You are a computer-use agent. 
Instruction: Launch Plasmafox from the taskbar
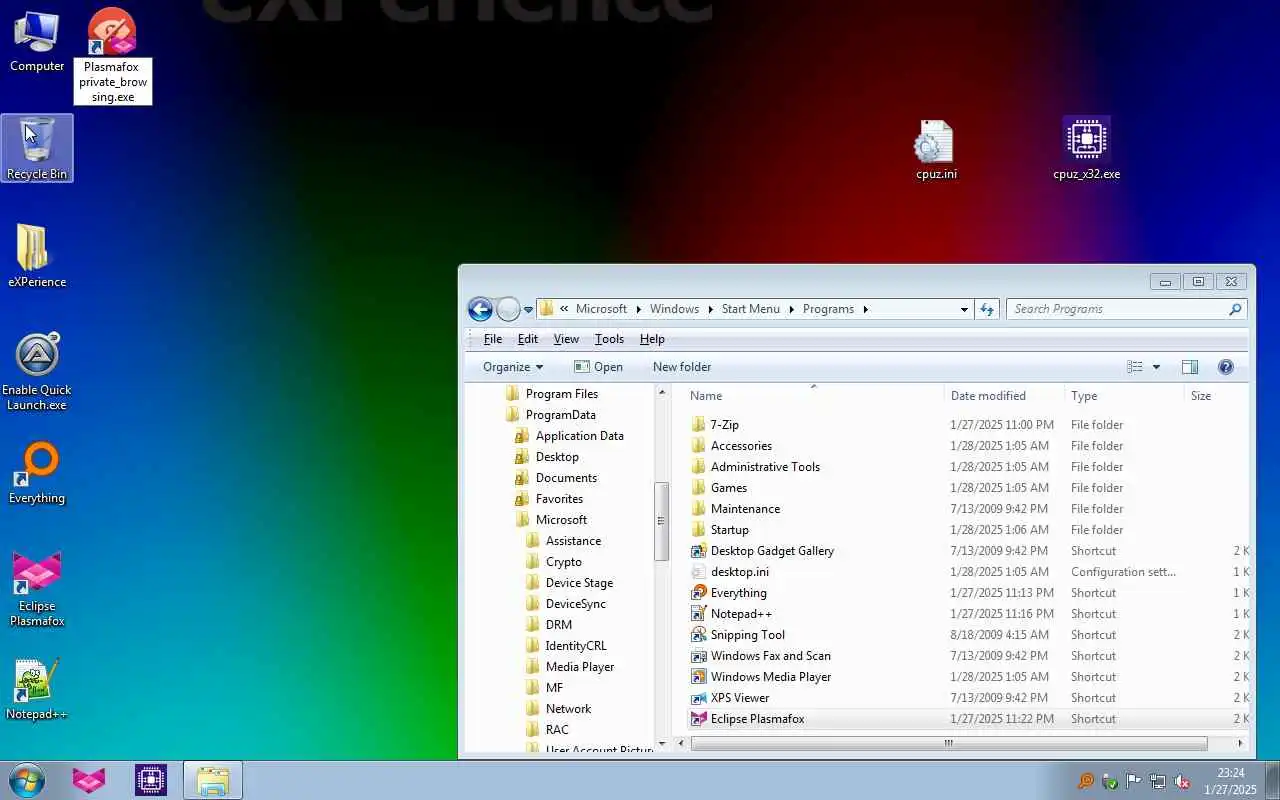[x=89, y=780]
